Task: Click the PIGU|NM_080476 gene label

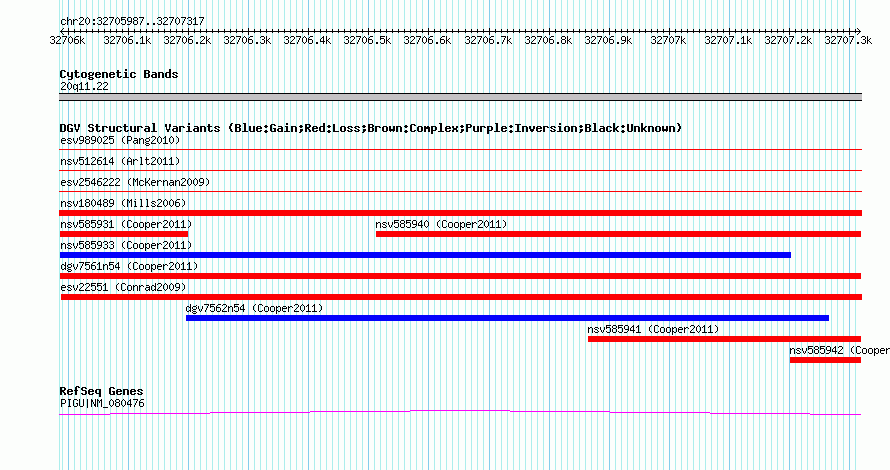Action: pyautogui.click(x=102, y=404)
